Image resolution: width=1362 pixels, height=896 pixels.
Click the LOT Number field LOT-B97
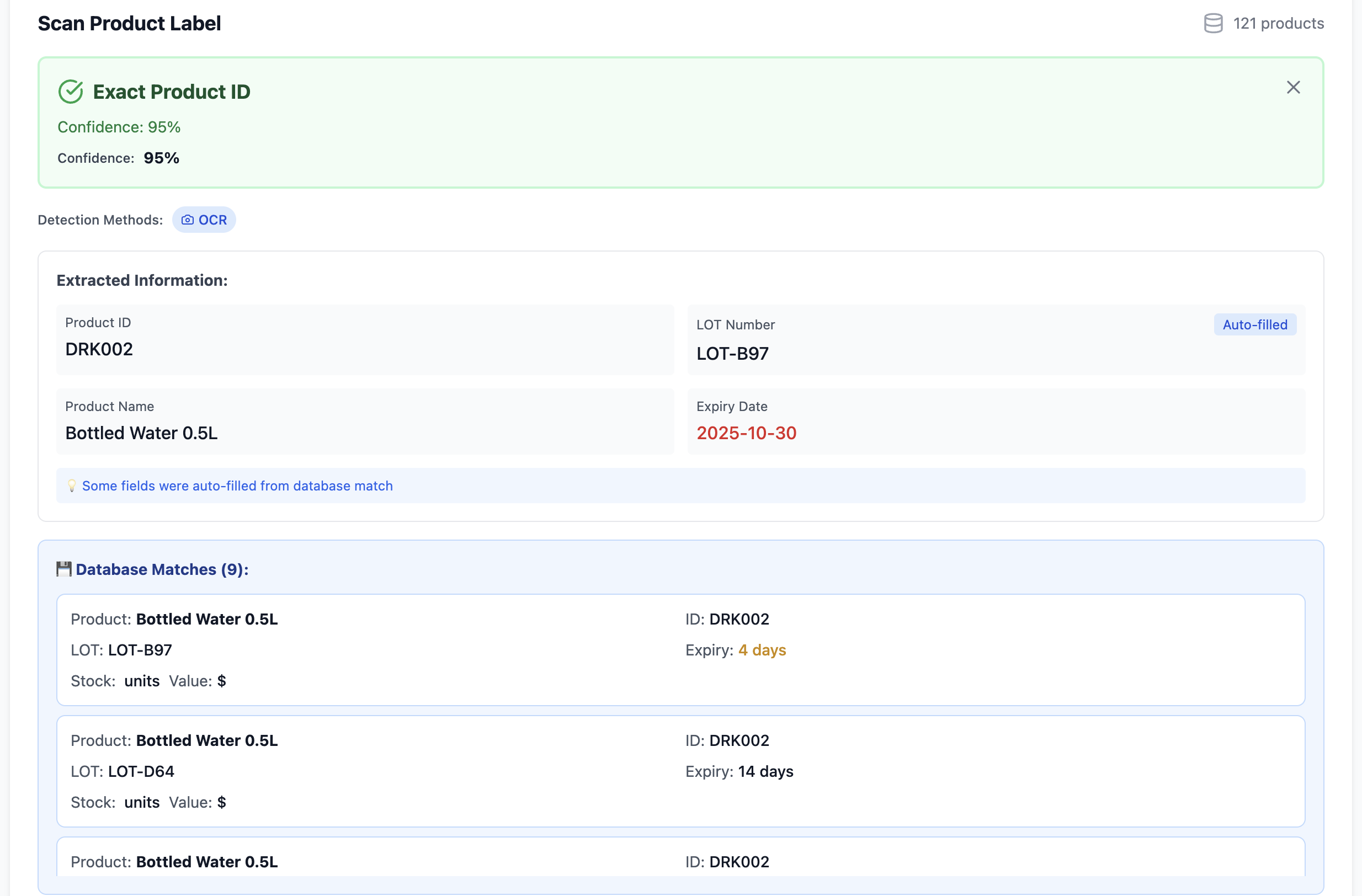[x=732, y=354]
